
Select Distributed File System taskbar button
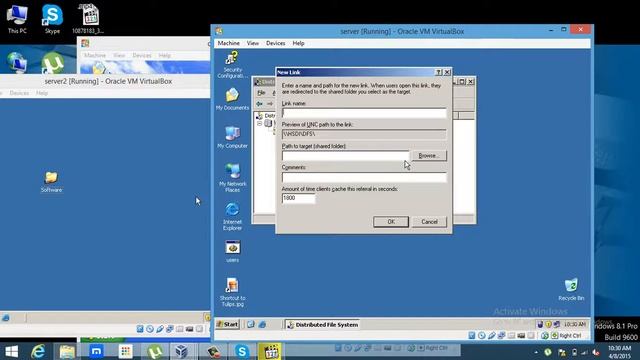pos(322,324)
